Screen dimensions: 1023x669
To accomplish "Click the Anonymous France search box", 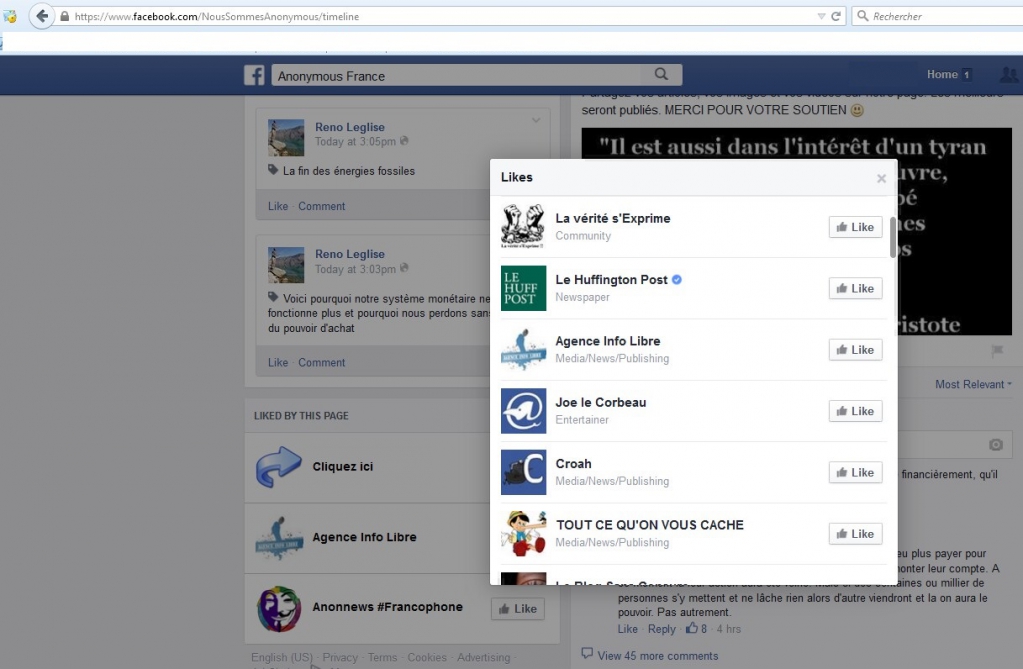I will coord(457,75).
